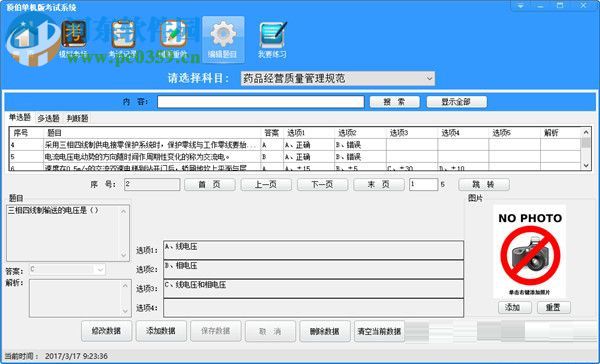600x364 pixels.
Task: Click 选项3 field 线电压和相电压
Action: click(313, 289)
